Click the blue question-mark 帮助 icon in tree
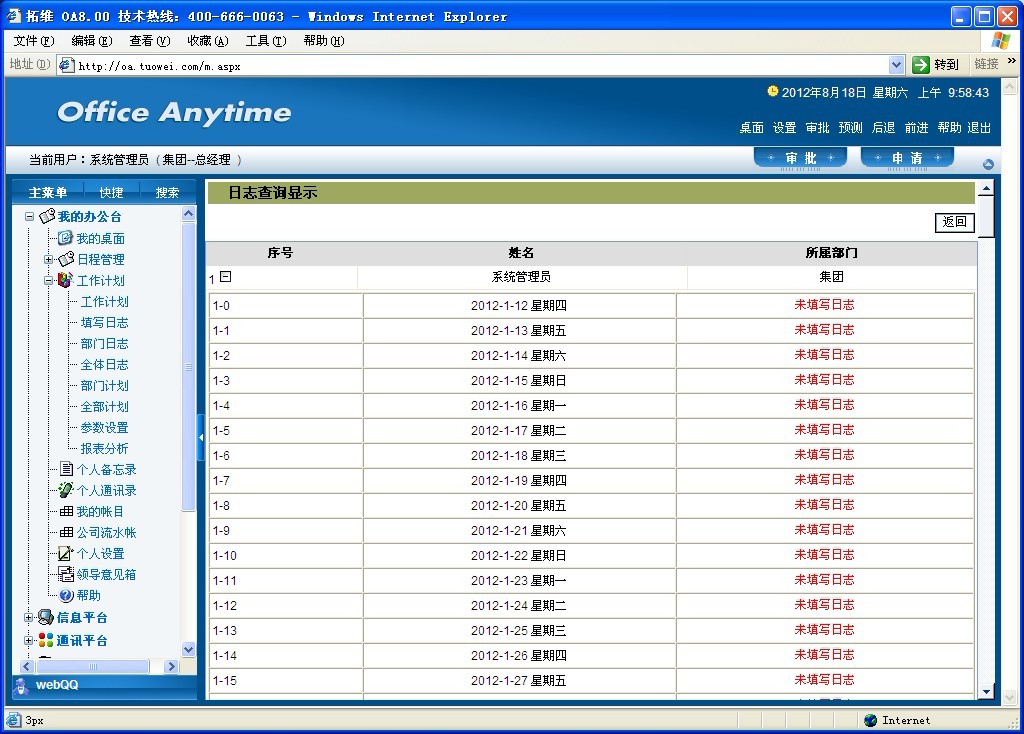1024x734 pixels. tap(66, 595)
